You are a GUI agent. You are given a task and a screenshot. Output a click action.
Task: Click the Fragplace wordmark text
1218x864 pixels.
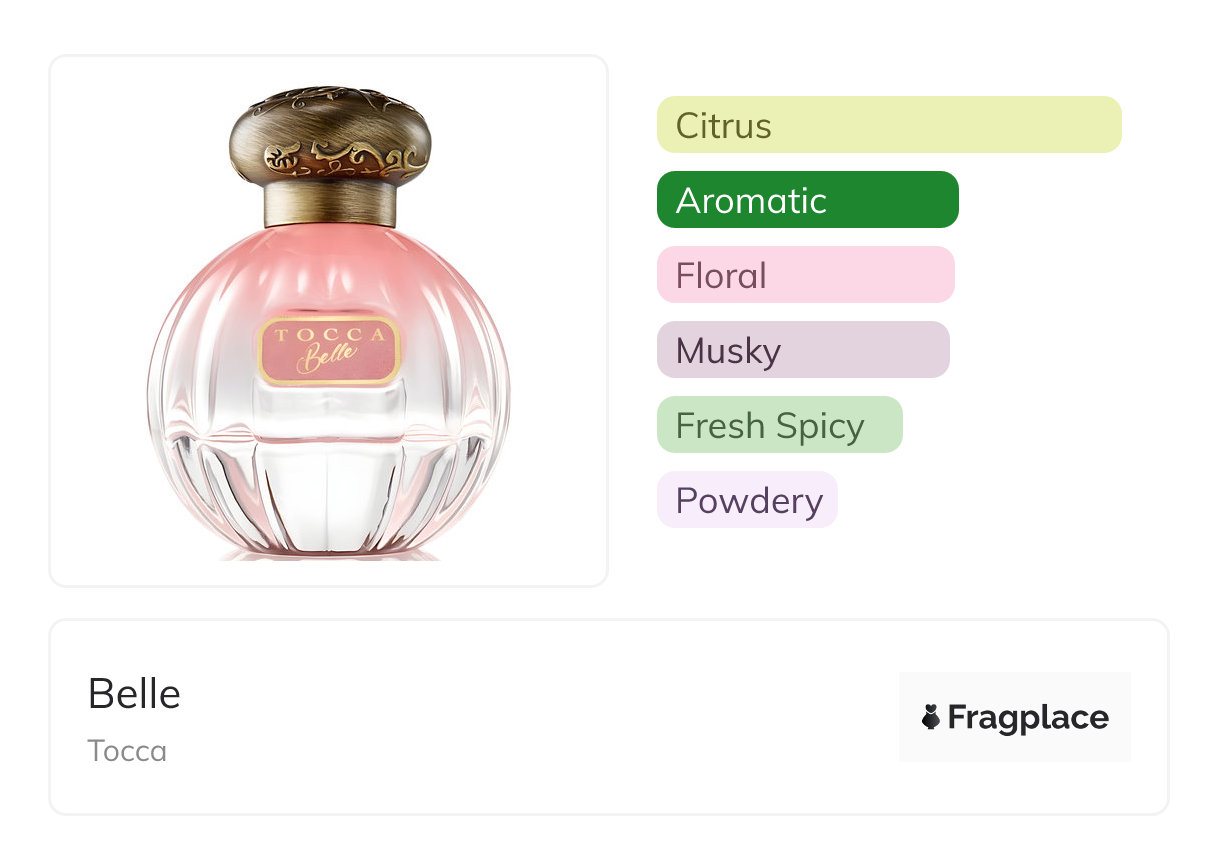tap(1028, 718)
